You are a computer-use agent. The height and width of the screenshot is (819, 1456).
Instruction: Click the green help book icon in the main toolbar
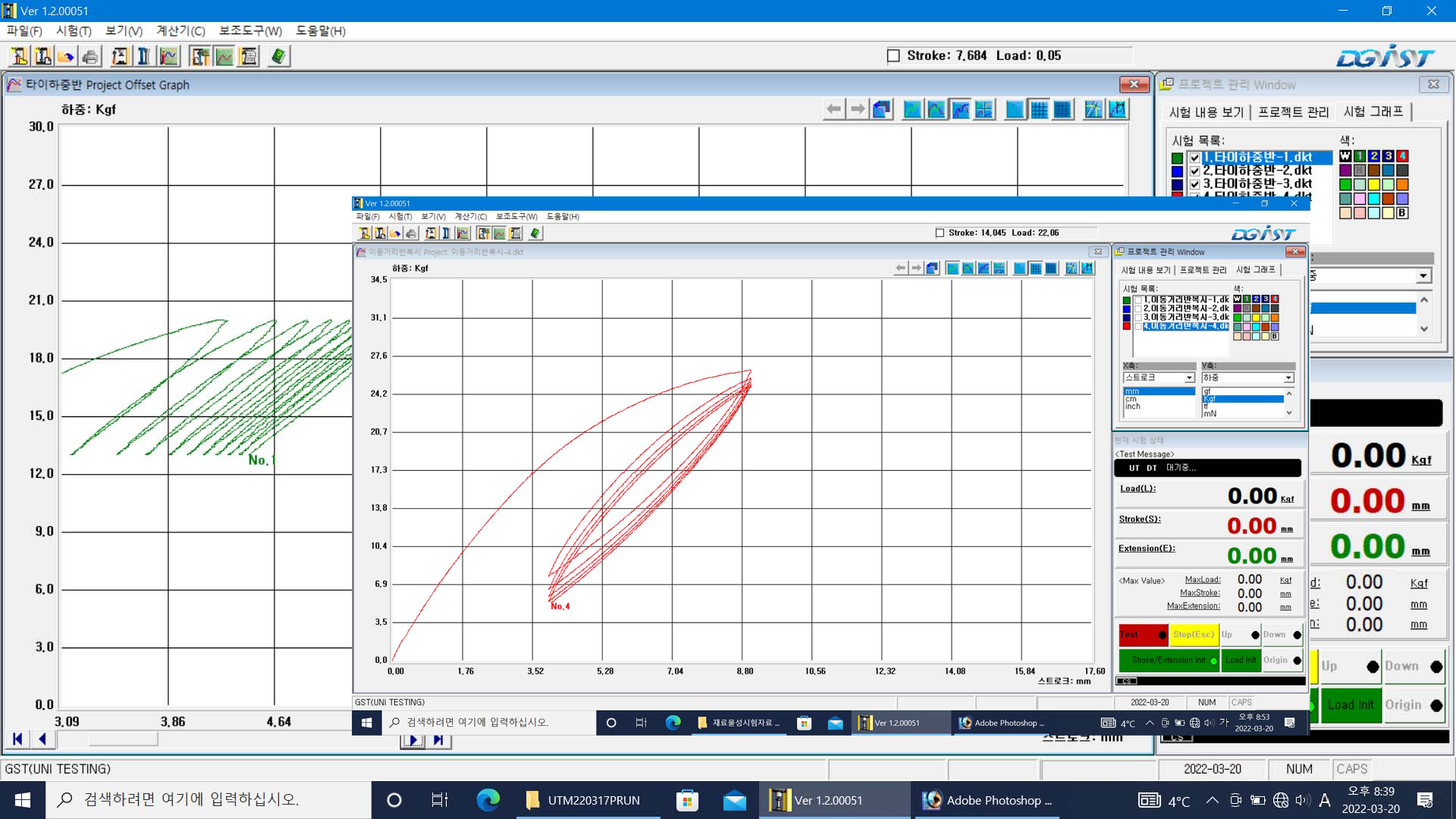tap(278, 56)
